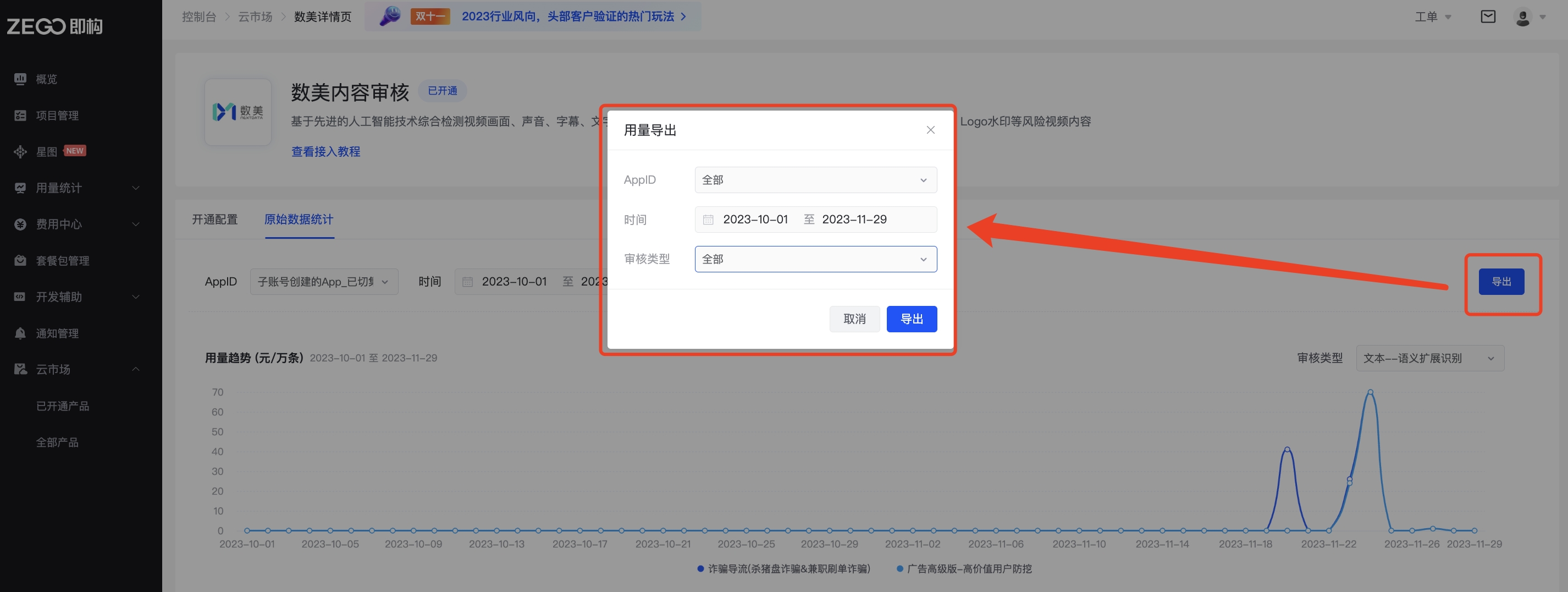Click the 2023-11-29 end date field in dialog
This screenshot has height=592, width=1568.
(x=854, y=220)
